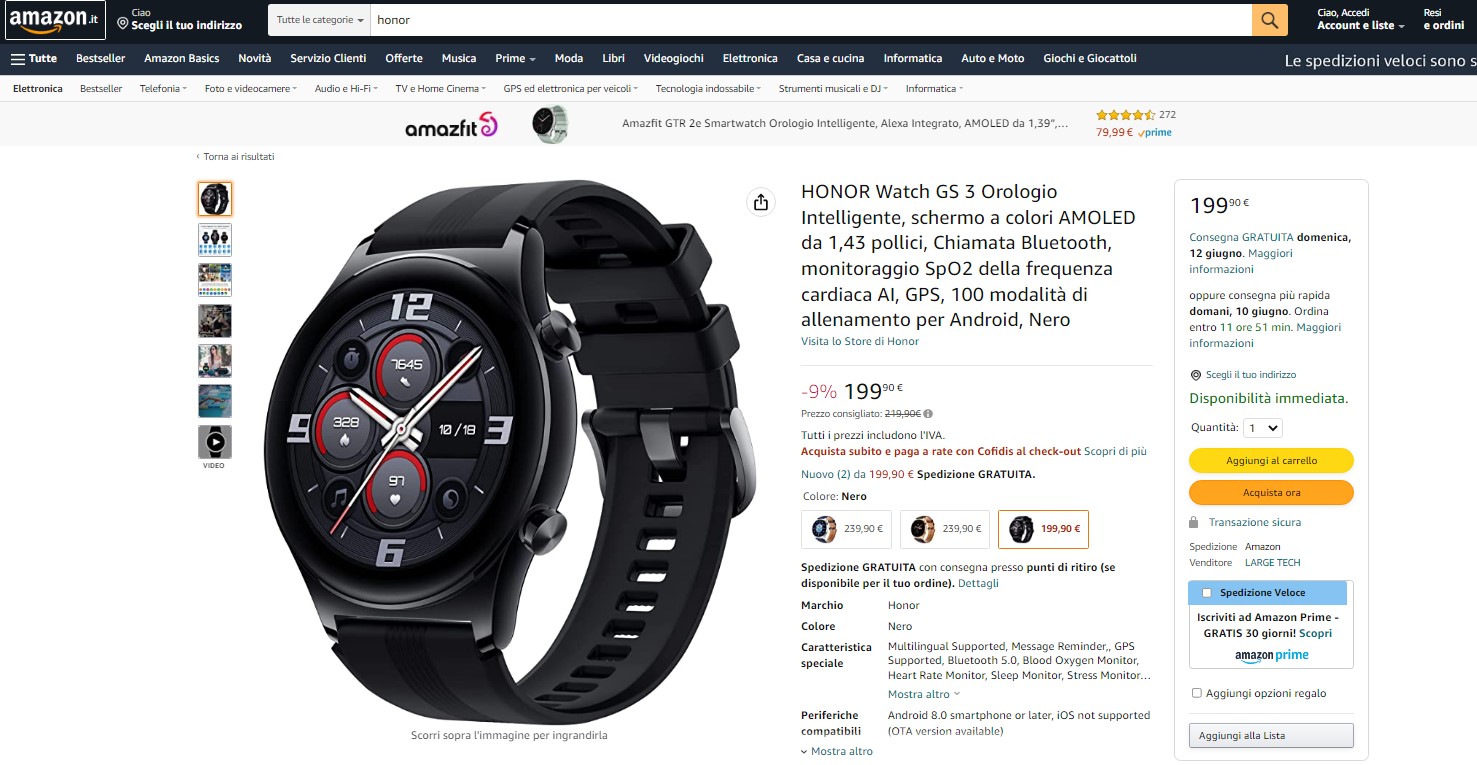1477x765 pixels.
Task: Open the Visita lo Store di Honor link
Action: [x=860, y=342]
